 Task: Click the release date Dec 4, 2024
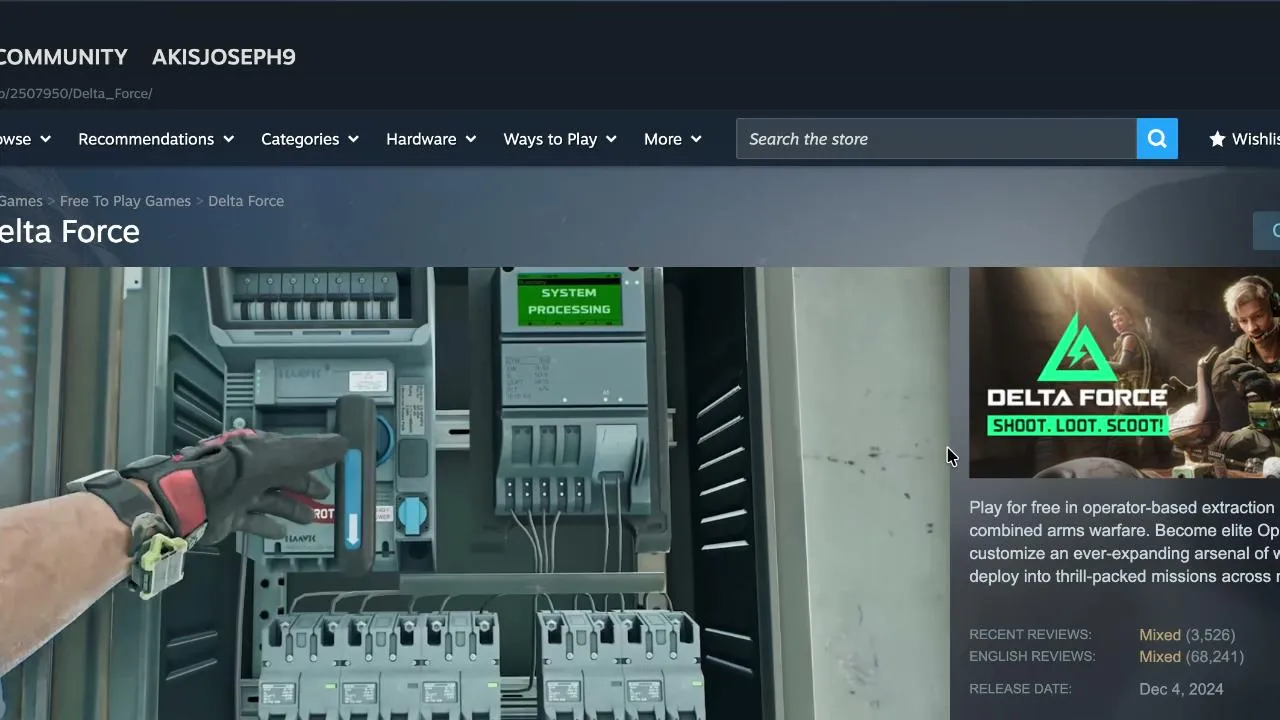tap(1181, 689)
